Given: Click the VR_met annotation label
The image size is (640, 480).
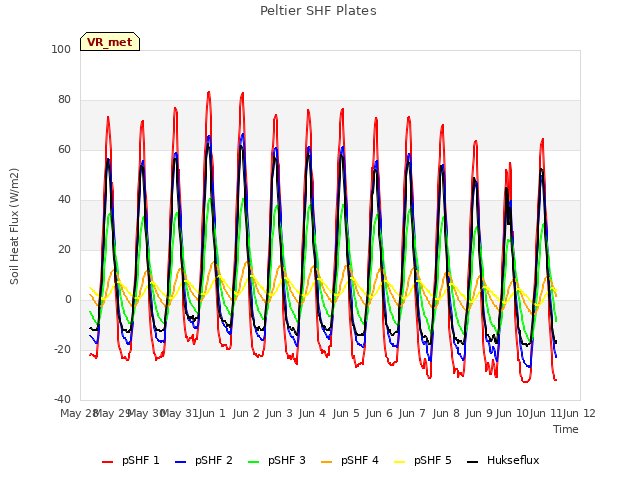Looking at the screenshot, I should click(110, 42).
